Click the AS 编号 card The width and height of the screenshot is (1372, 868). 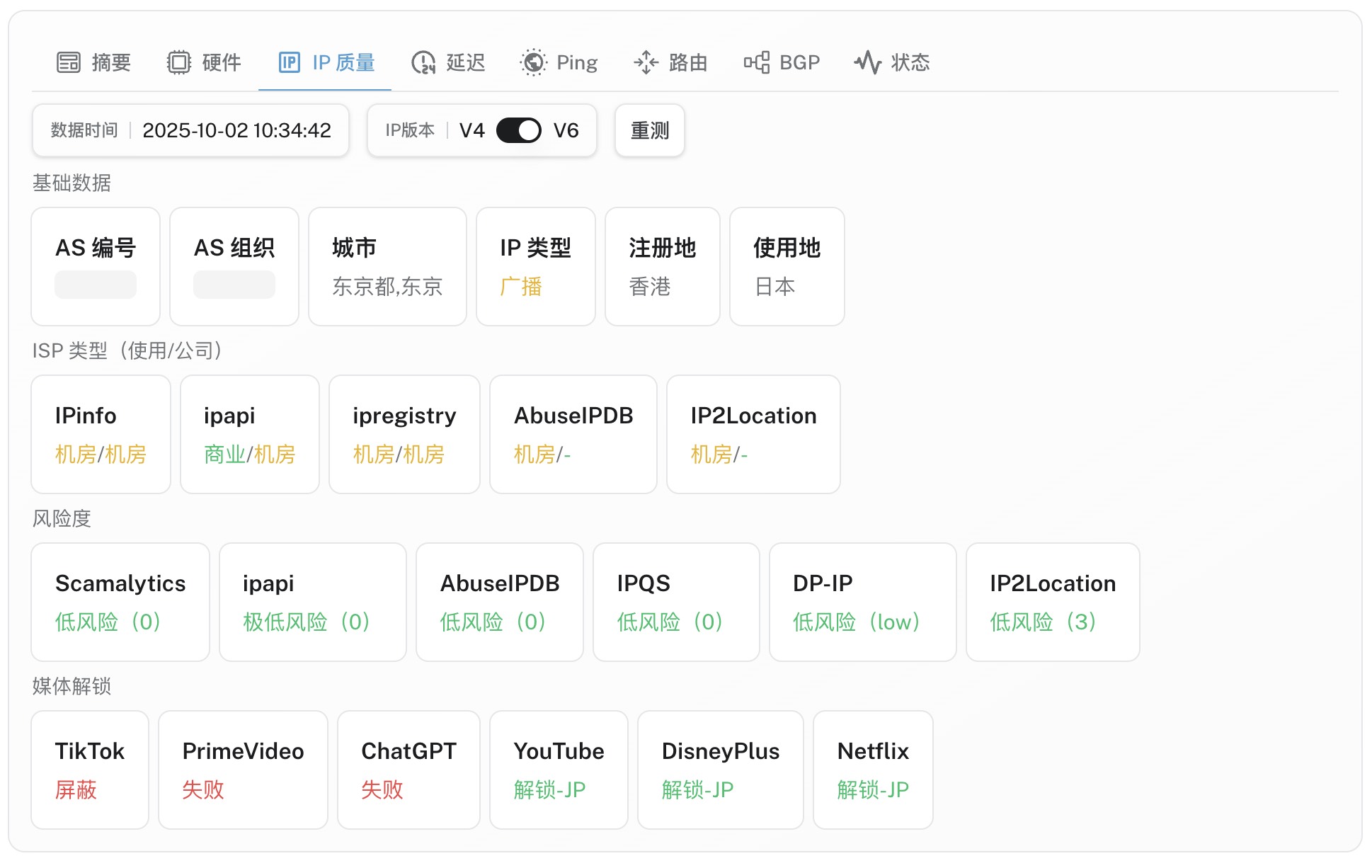click(96, 266)
